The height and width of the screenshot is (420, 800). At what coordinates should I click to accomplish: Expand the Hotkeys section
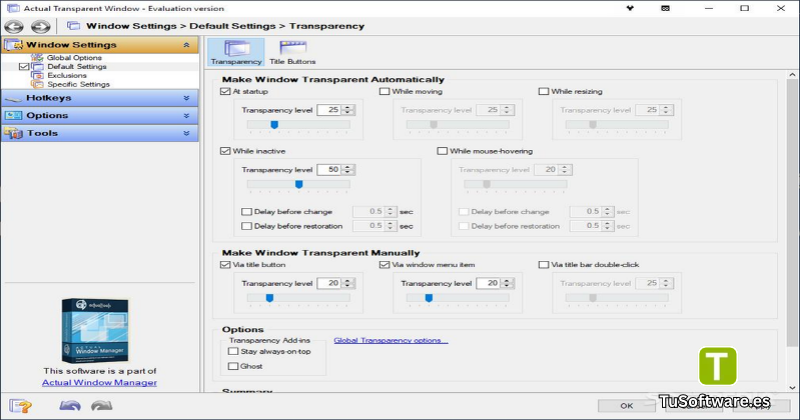pyautogui.click(x=186, y=98)
